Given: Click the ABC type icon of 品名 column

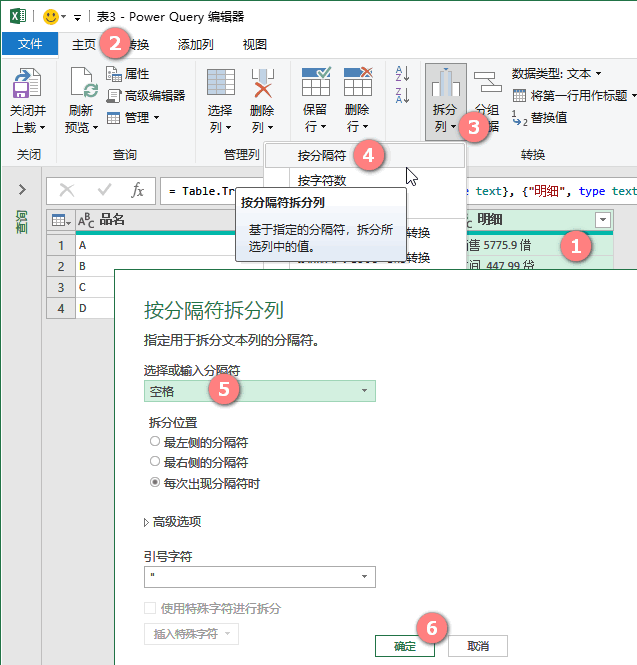Looking at the screenshot, I should (86, 220).
